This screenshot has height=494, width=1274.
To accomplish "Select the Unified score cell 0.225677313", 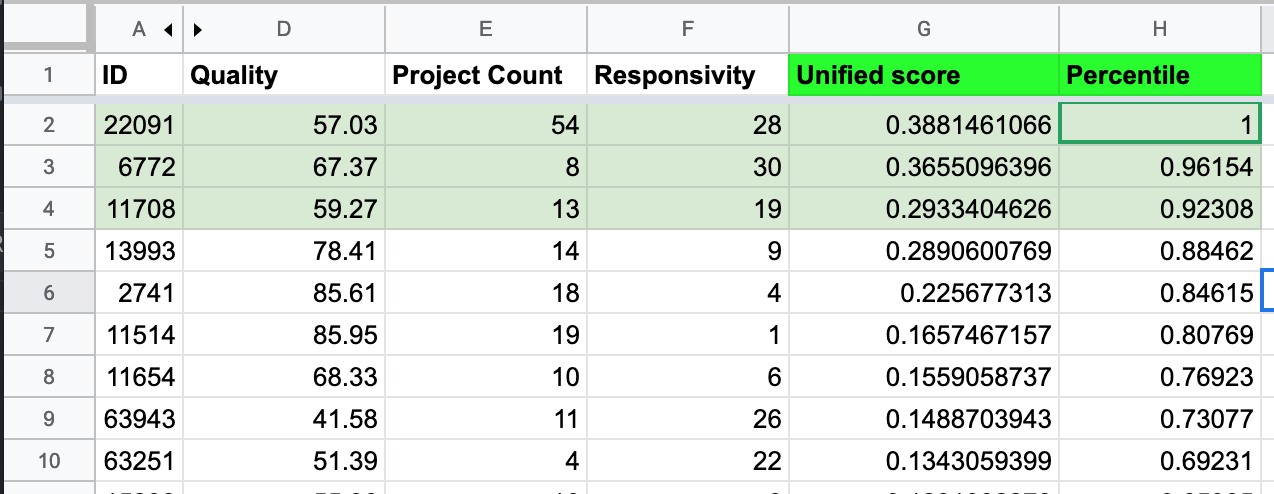I will click(x=923, y=293).
